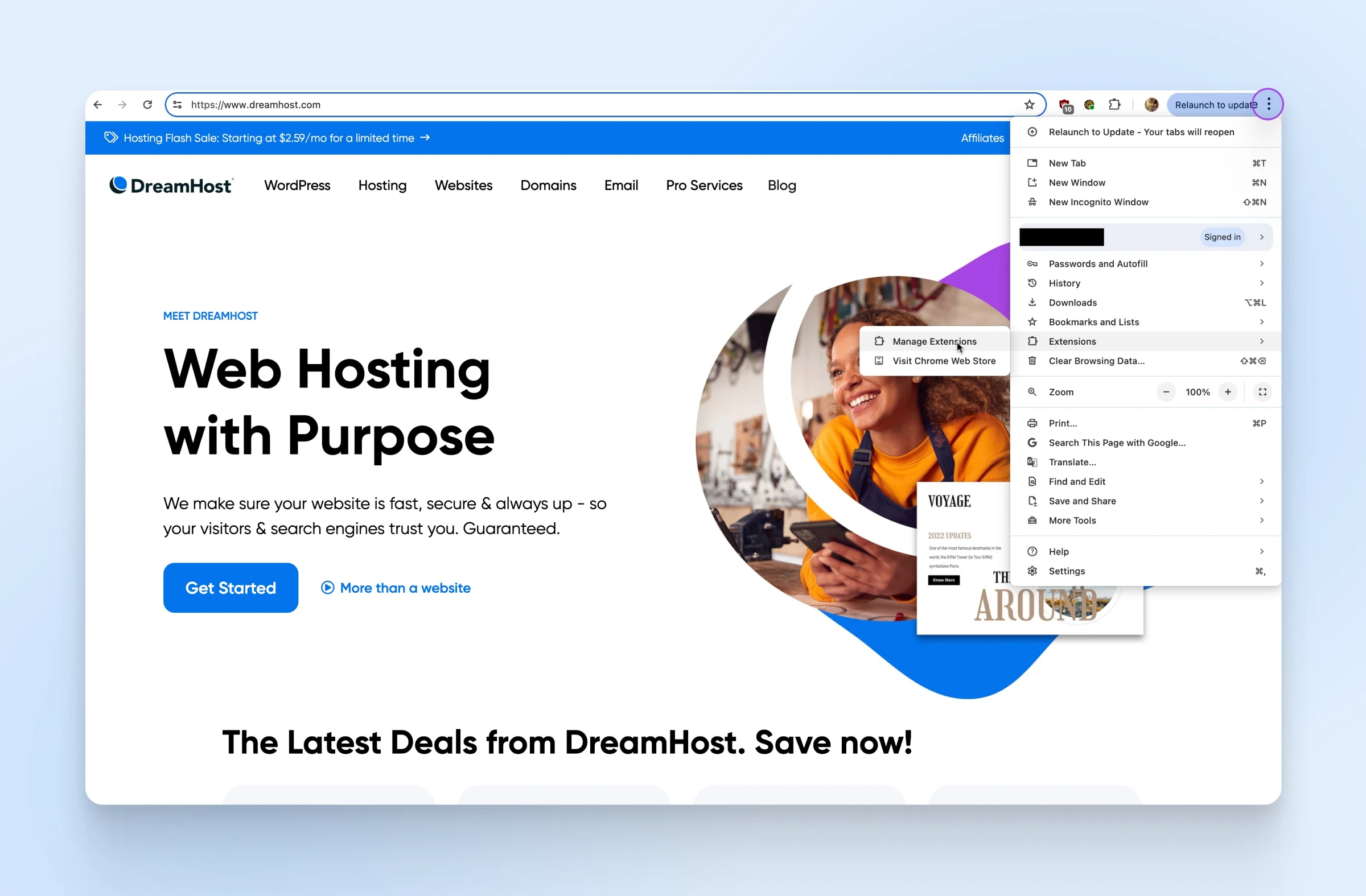Open New Incognito Window option

[x=1098, y=202]
